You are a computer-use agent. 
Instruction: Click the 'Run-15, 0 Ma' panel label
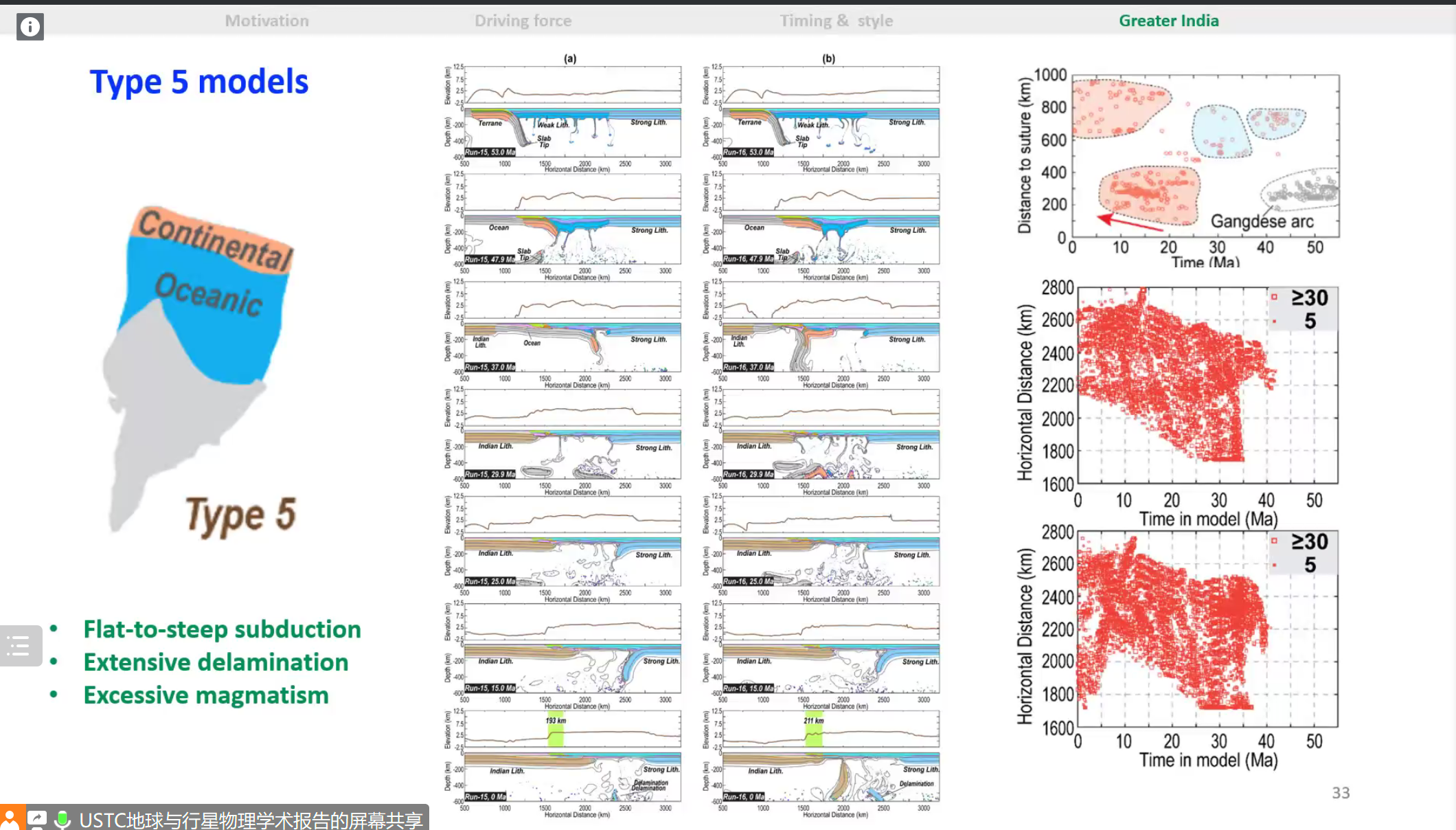pyautogui.click(x=486, y=797)
